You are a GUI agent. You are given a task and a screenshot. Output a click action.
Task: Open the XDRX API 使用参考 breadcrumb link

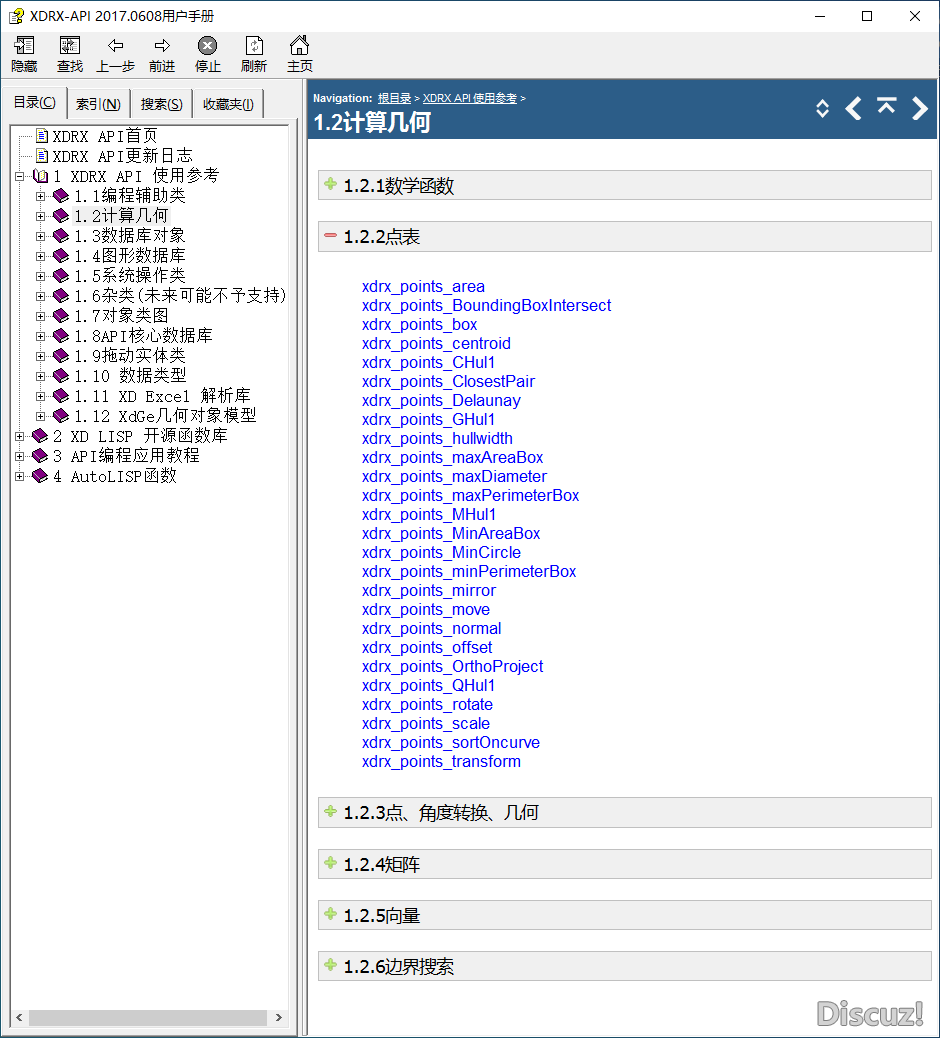[469, 98]
